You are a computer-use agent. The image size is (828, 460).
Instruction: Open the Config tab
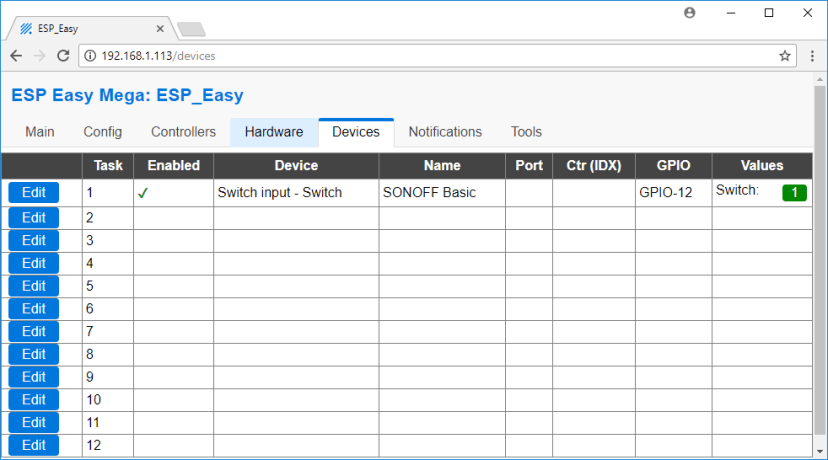(103, 132)
